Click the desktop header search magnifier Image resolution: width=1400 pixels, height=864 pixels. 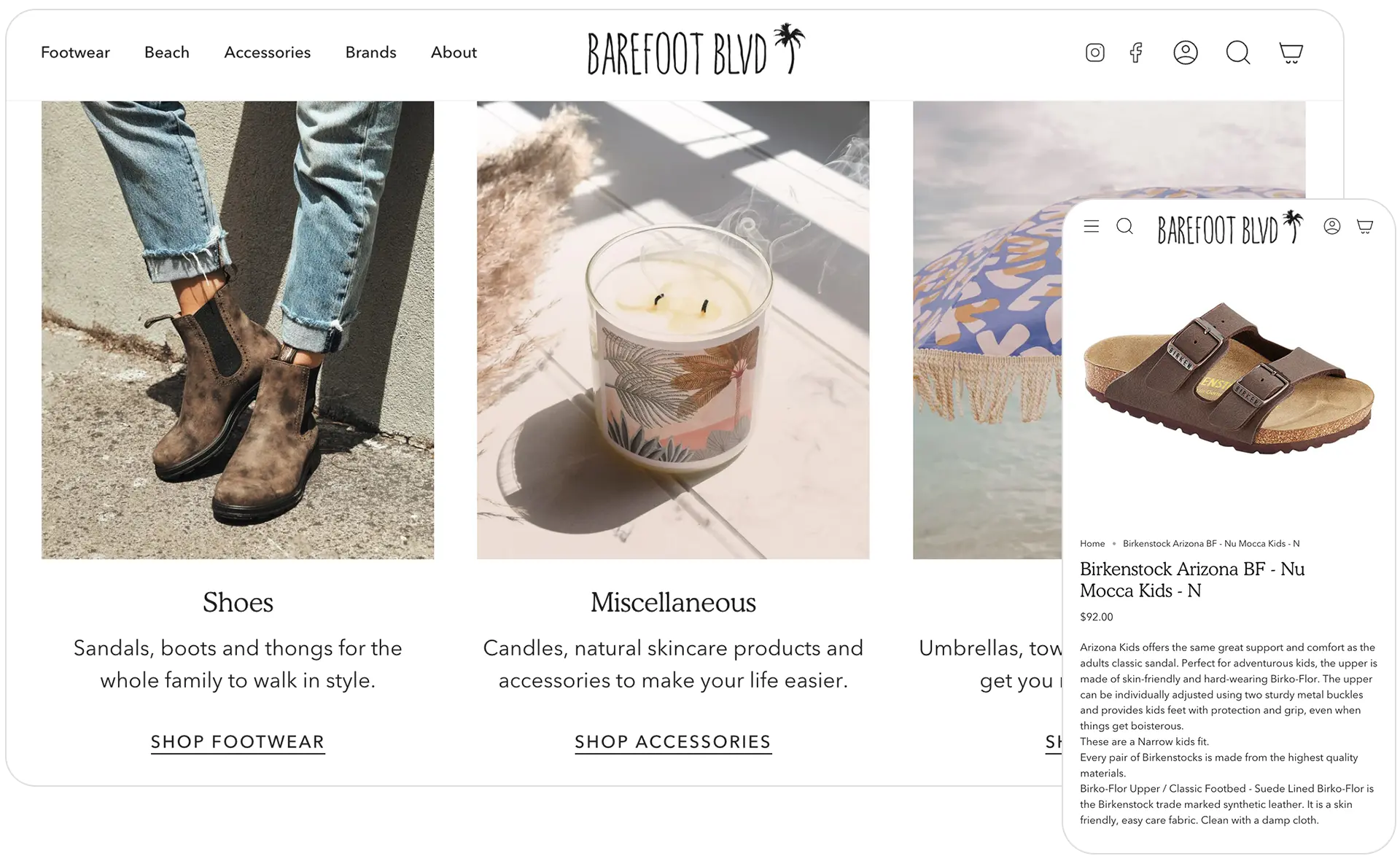tap(1238, 52)
